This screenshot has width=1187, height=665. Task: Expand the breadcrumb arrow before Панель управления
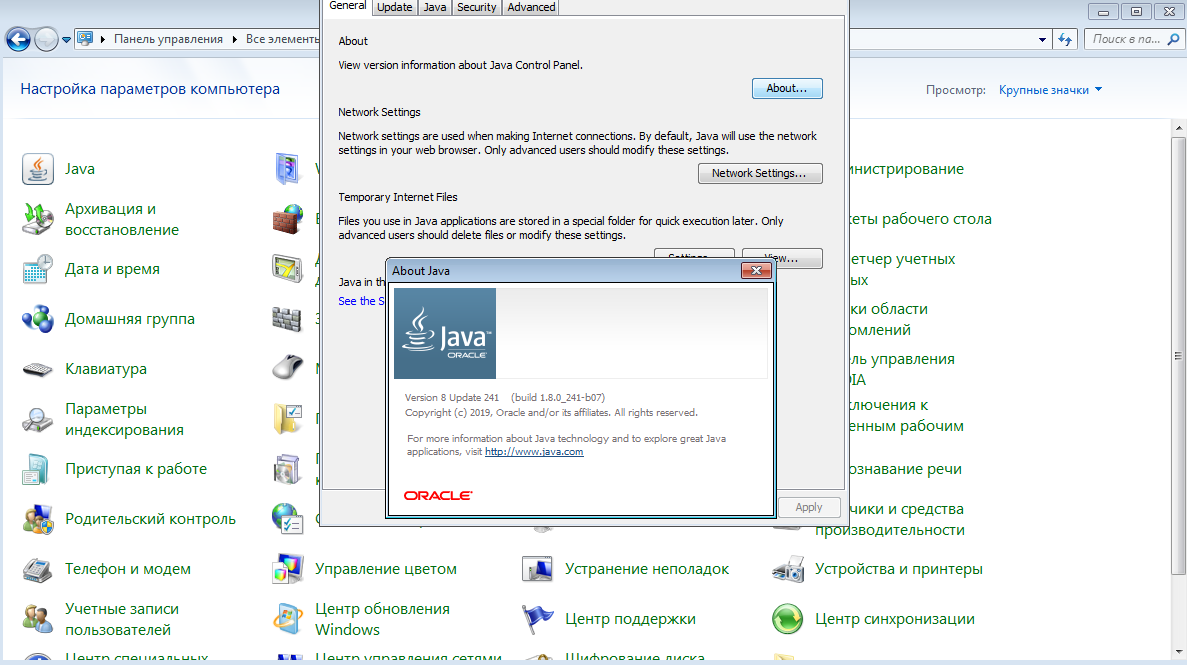[103, 39]
